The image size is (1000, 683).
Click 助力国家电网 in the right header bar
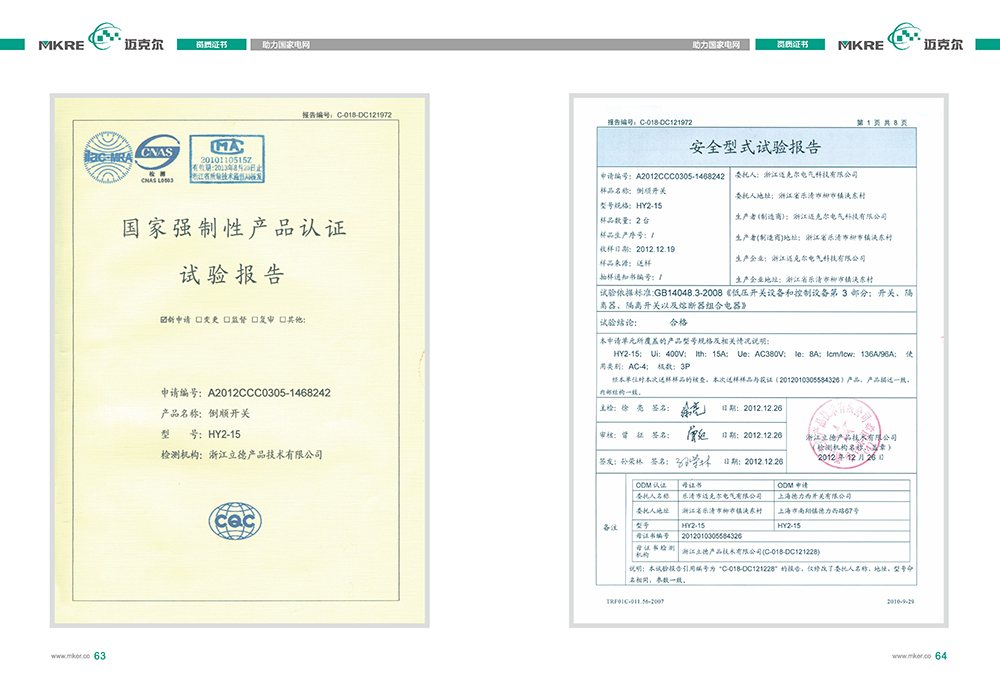coord(716,45)
